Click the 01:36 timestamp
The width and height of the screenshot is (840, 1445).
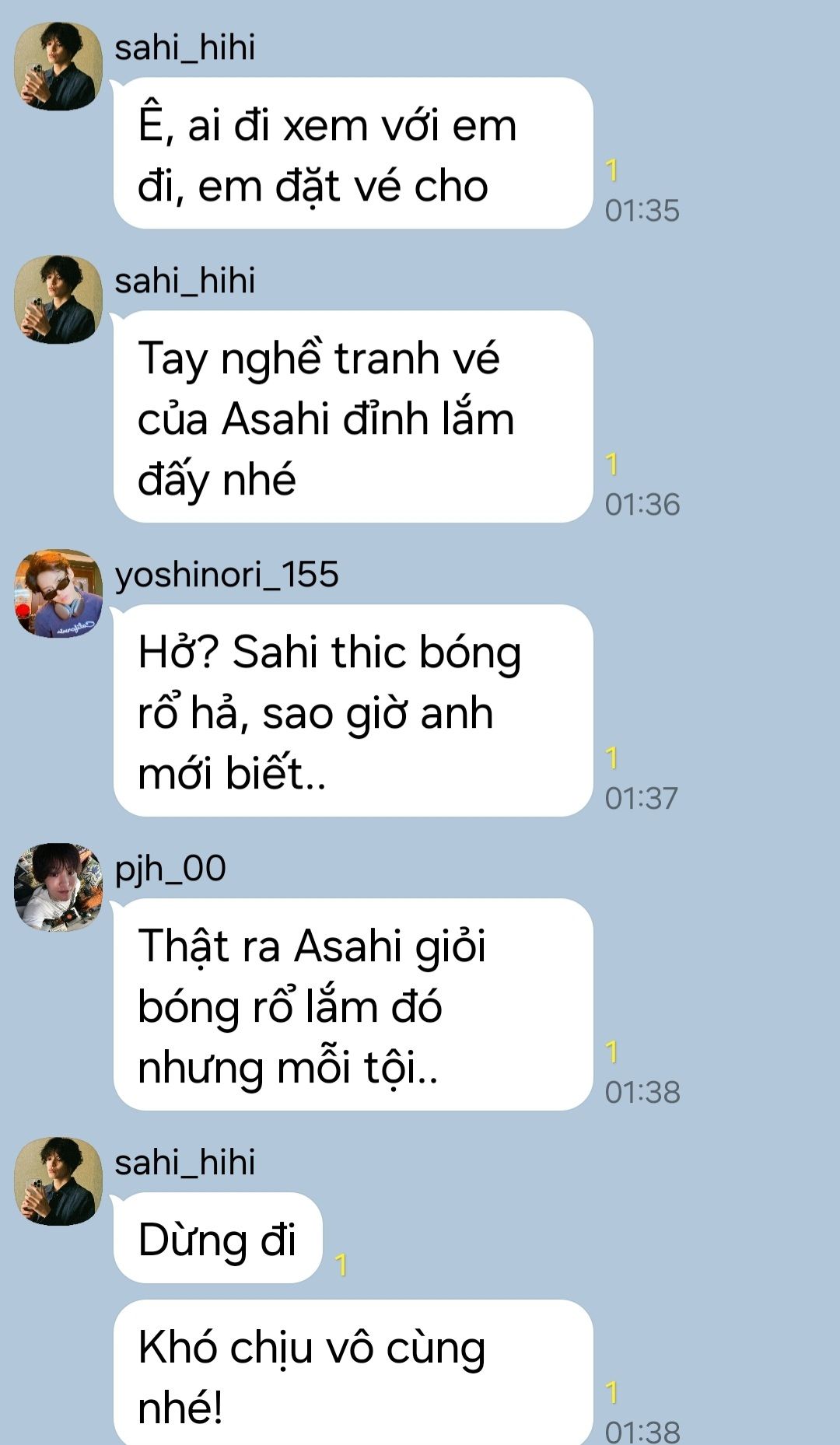(642, 505)
